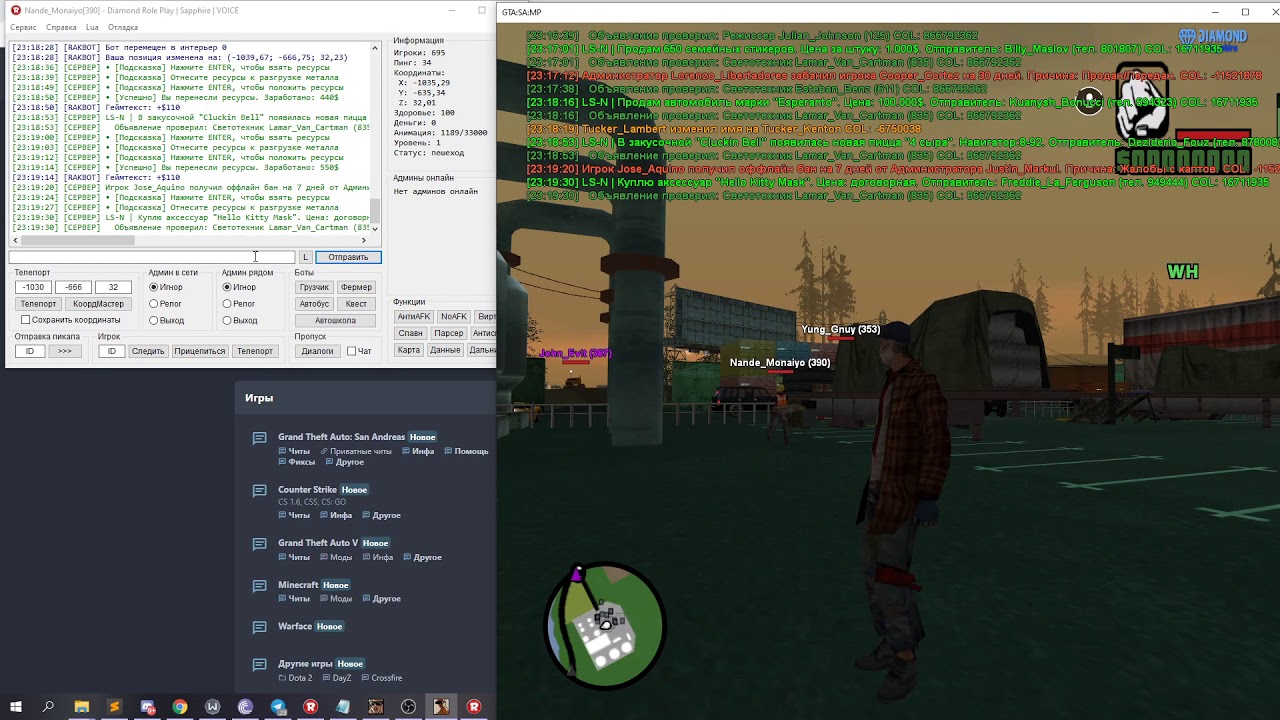The width and height of the screenshot is (1280, 720).
Task: Start the Автошкола bot
Action: (x=335, y=321)
